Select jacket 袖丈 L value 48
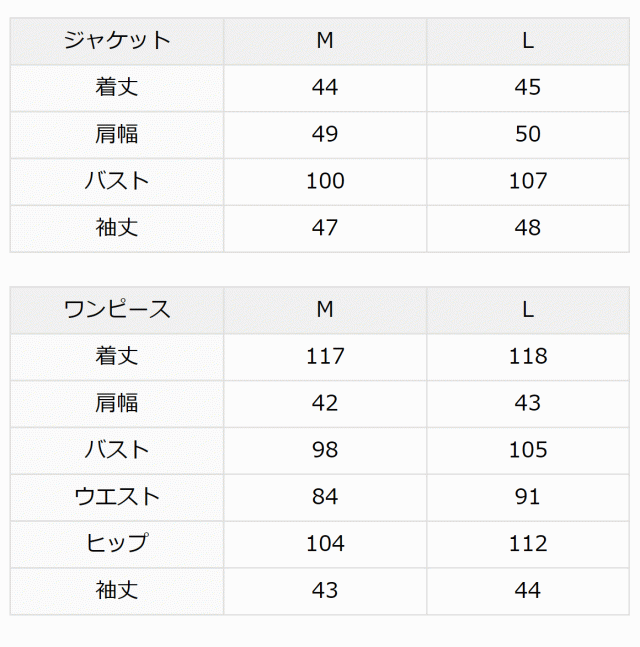The image size is (640, 647). (x=528, y=228)
